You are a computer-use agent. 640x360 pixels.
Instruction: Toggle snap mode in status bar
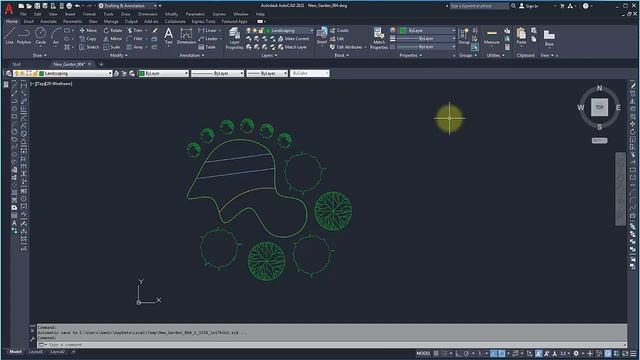click(444, 353)
